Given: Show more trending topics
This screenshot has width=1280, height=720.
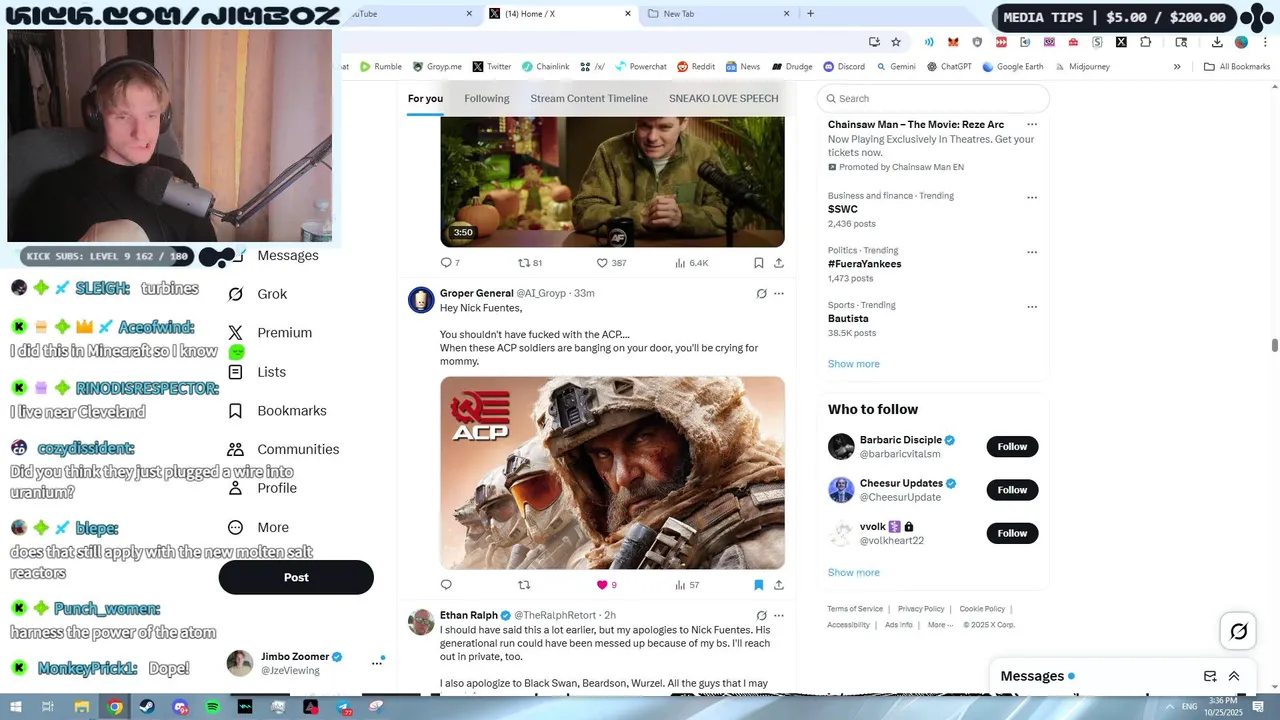Looking at the screenshot, I should coord(853,364).
